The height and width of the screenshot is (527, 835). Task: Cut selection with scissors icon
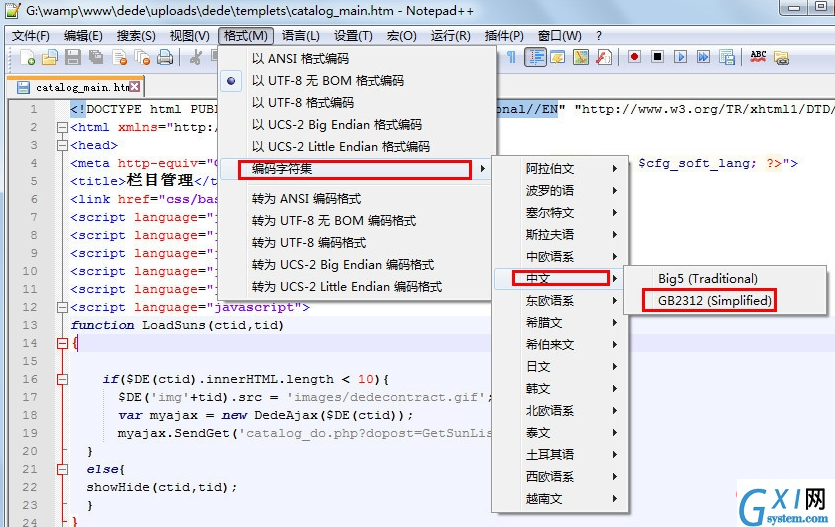tap(195, 57)
